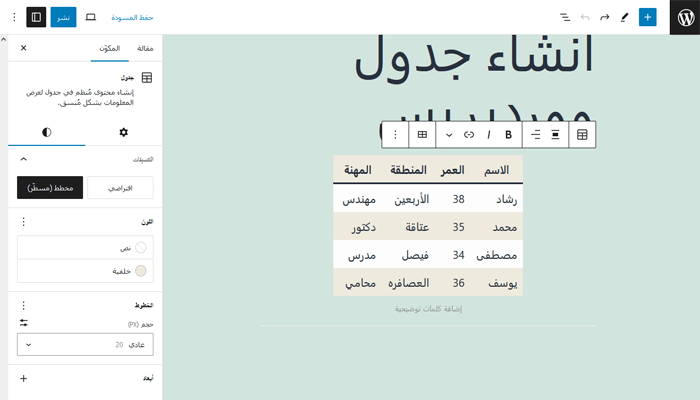This screenshot has width=700, height=400.
Task: Toggle bold formatting in block toolbar
Action: coord(508,134)
